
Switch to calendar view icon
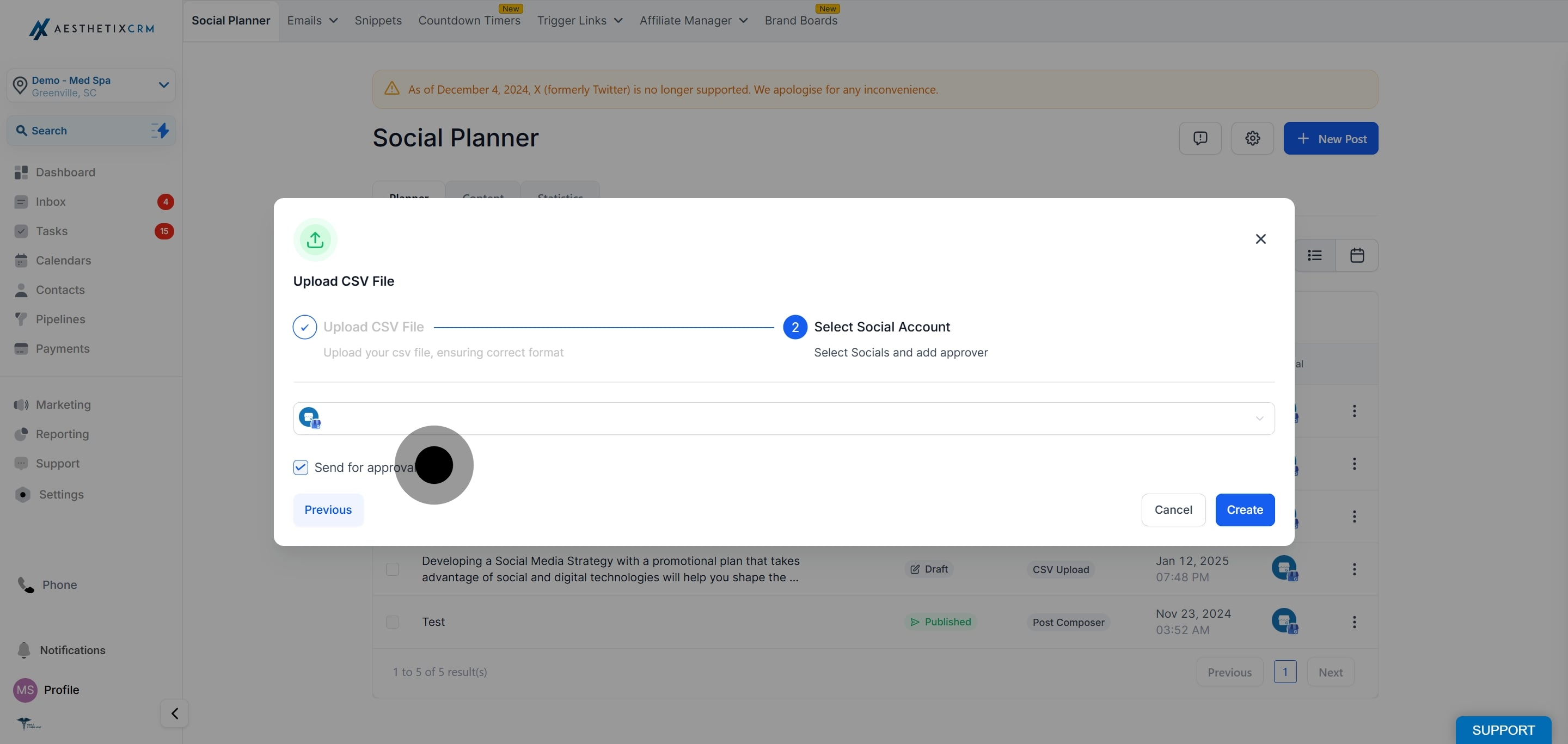tap(1357, 255)
